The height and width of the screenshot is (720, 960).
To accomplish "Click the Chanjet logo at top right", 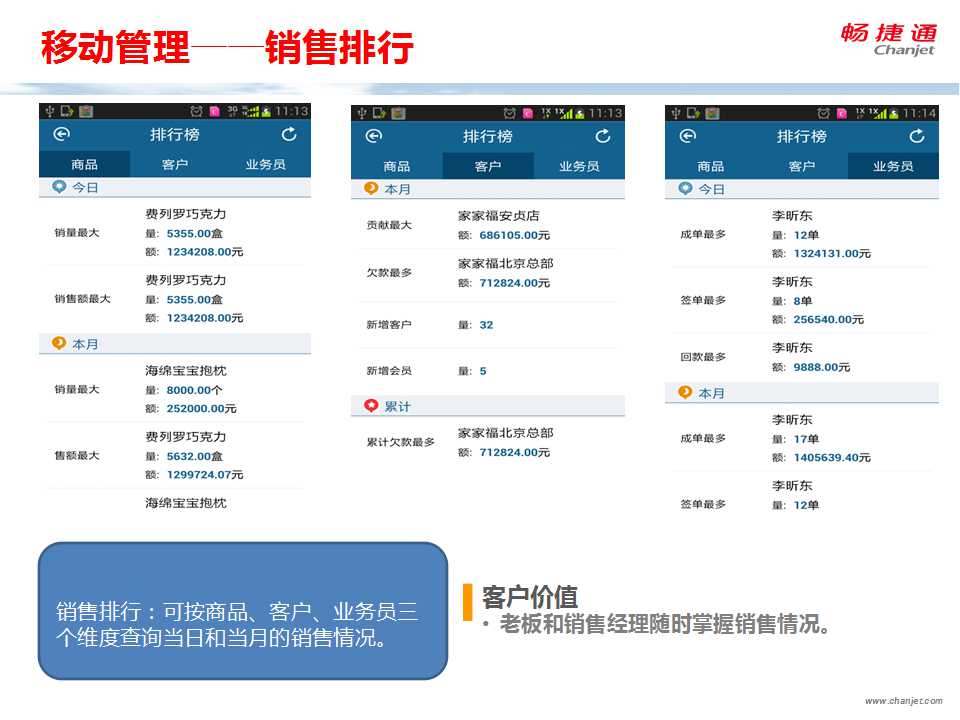I will click(x=888, y=39).
